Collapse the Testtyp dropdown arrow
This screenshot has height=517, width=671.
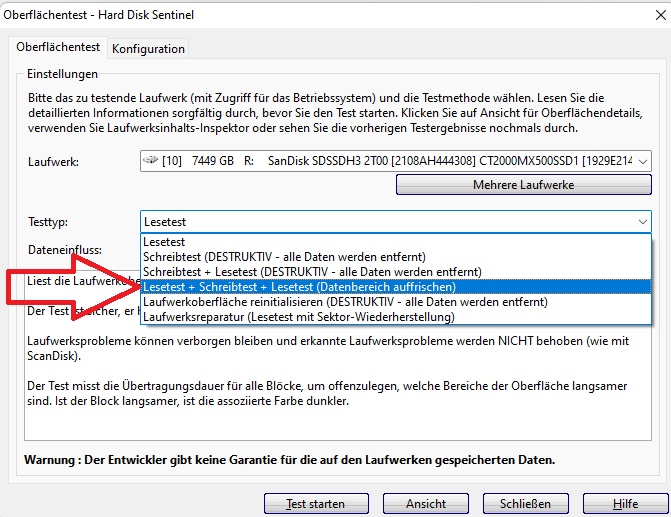tap(642, 222)
